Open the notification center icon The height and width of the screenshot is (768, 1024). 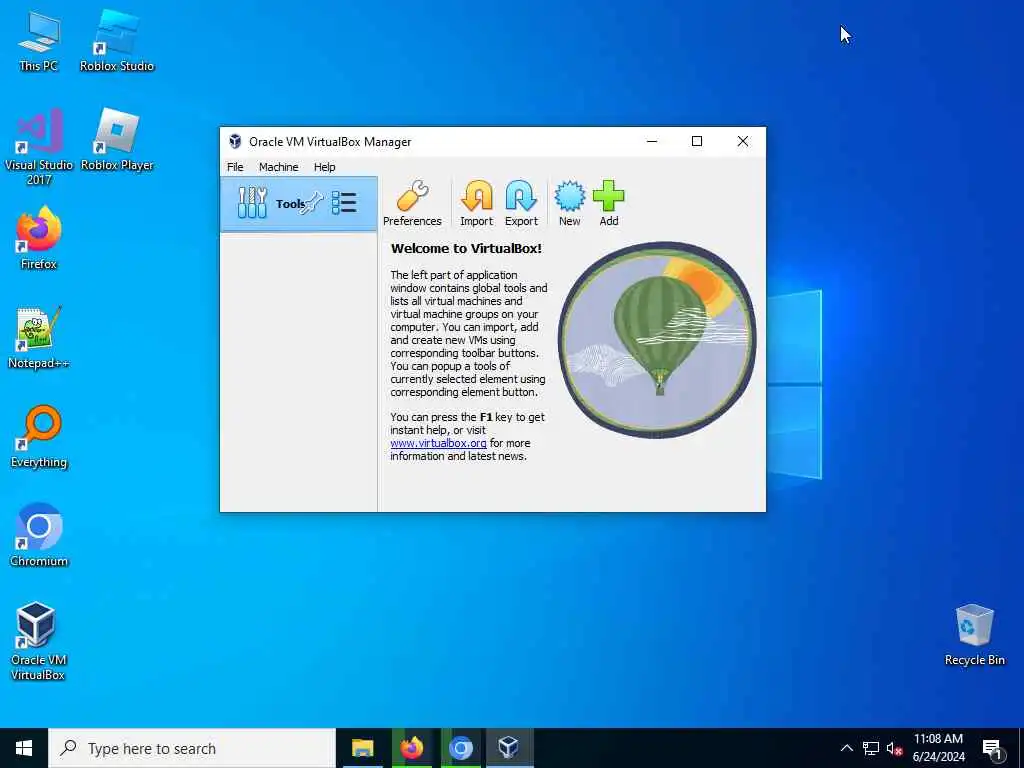tap(992, 748)
